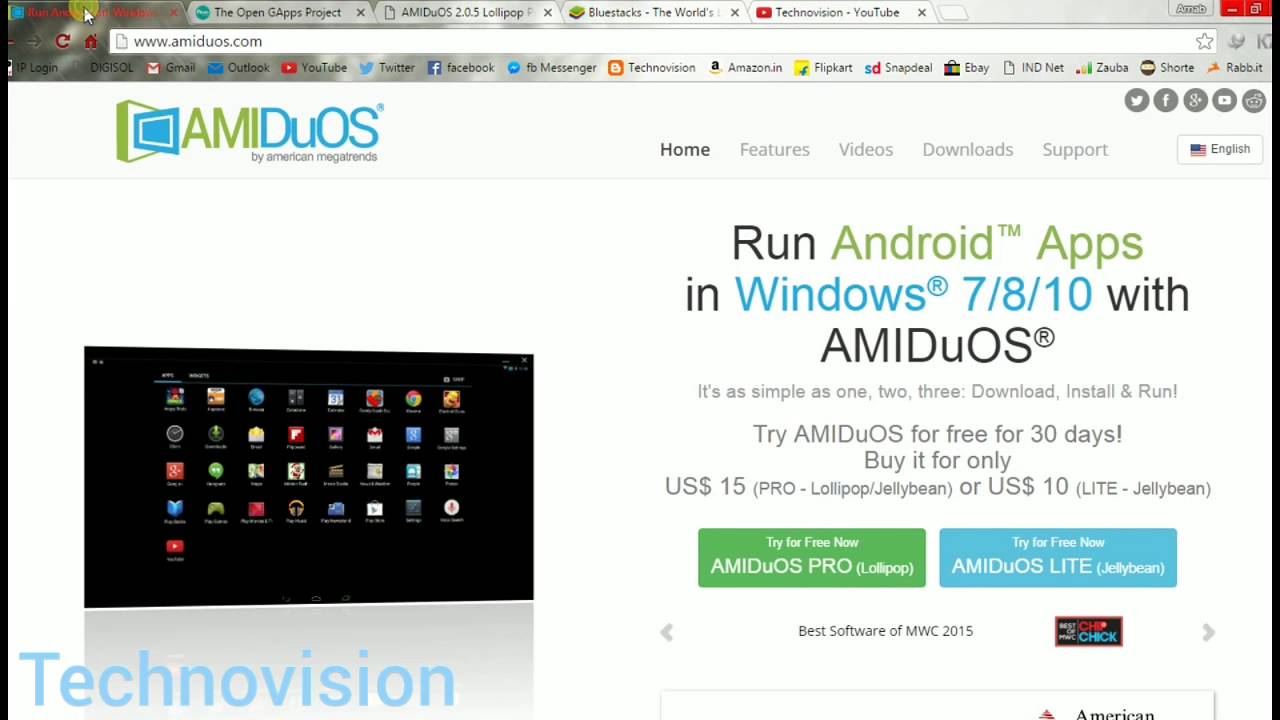
Task: Open the Features menu item
Action: (775, 149)
